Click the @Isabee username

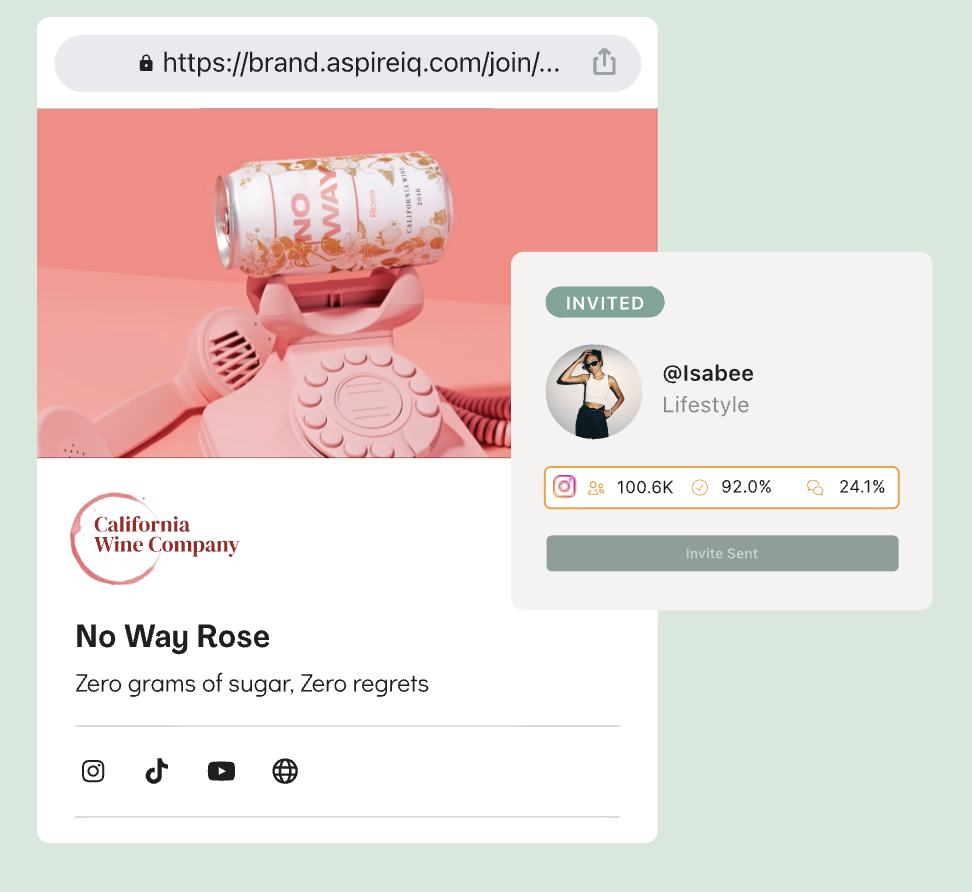(x=708, y=373)
